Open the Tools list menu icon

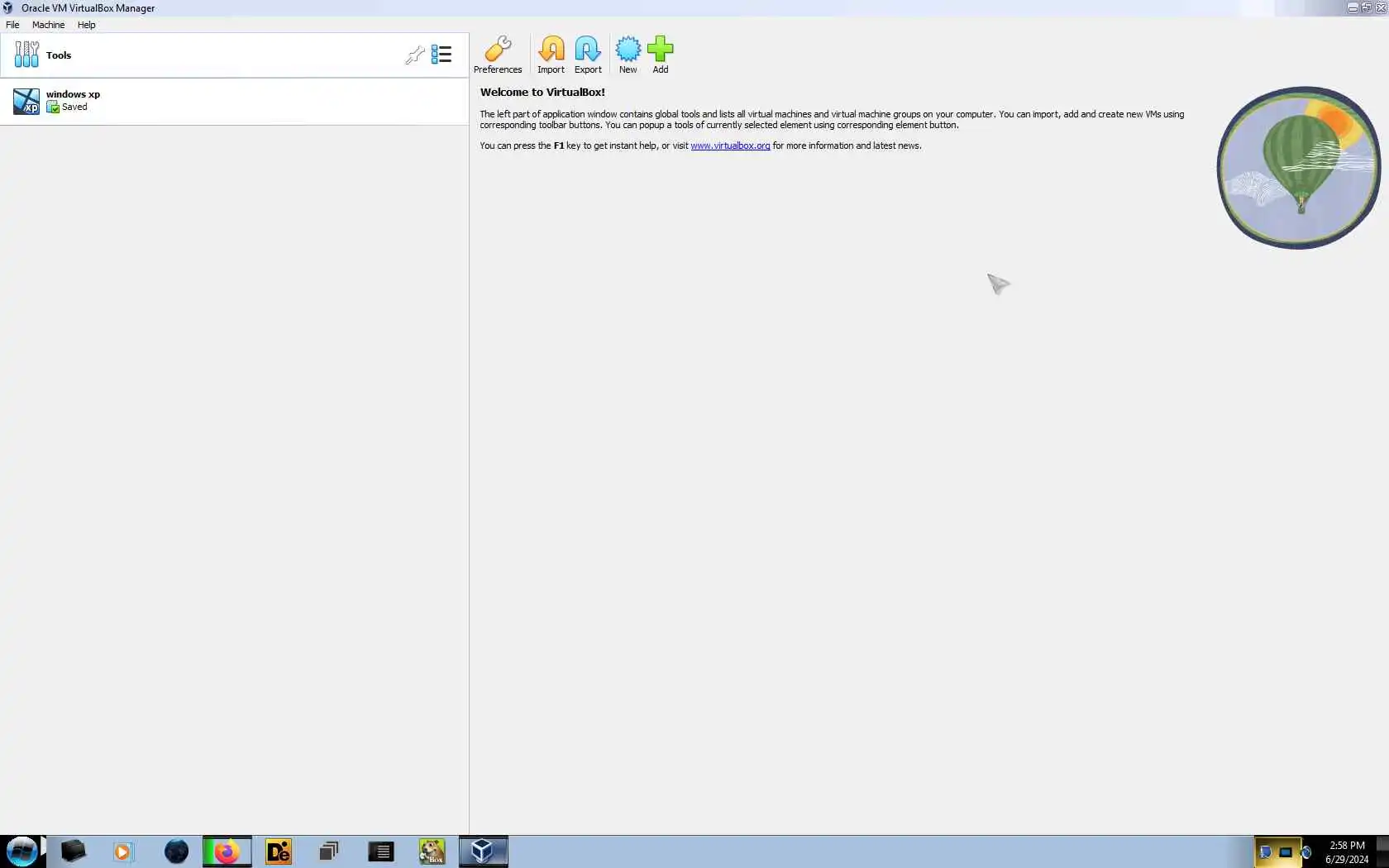441,55
